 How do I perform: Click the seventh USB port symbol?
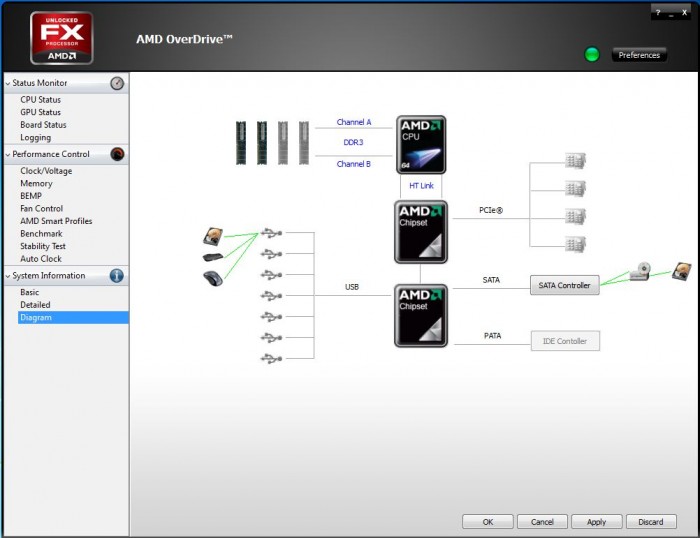click(271, 359)
